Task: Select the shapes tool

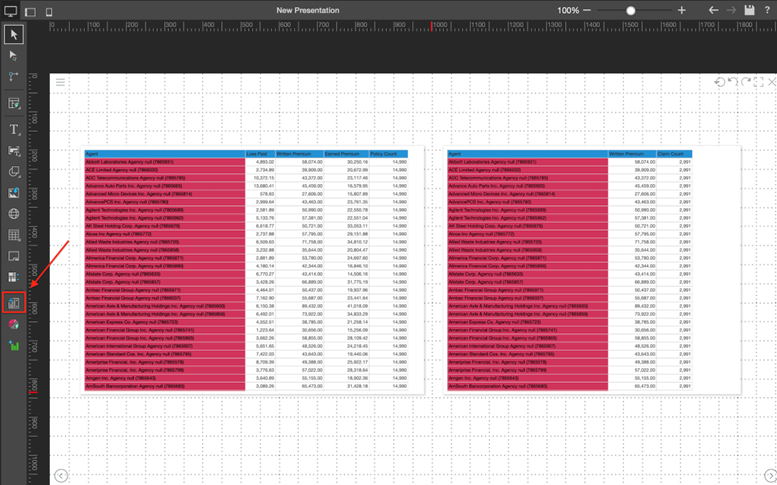Action: click(14, 171)
